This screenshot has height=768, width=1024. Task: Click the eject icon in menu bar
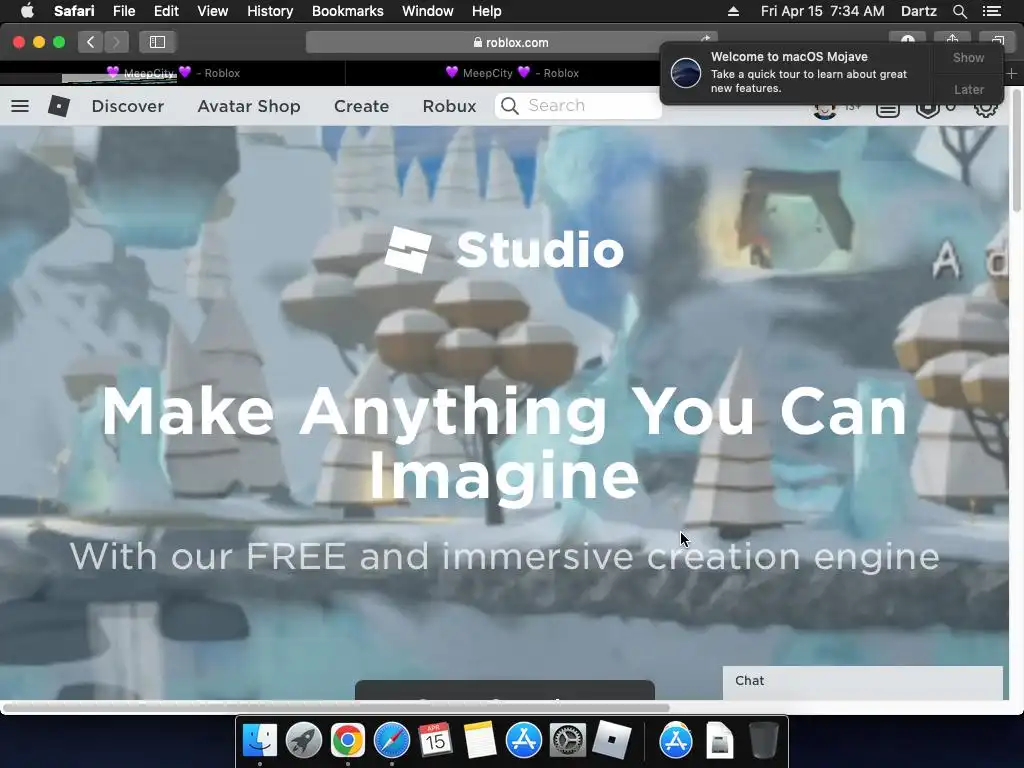(733, 11)
